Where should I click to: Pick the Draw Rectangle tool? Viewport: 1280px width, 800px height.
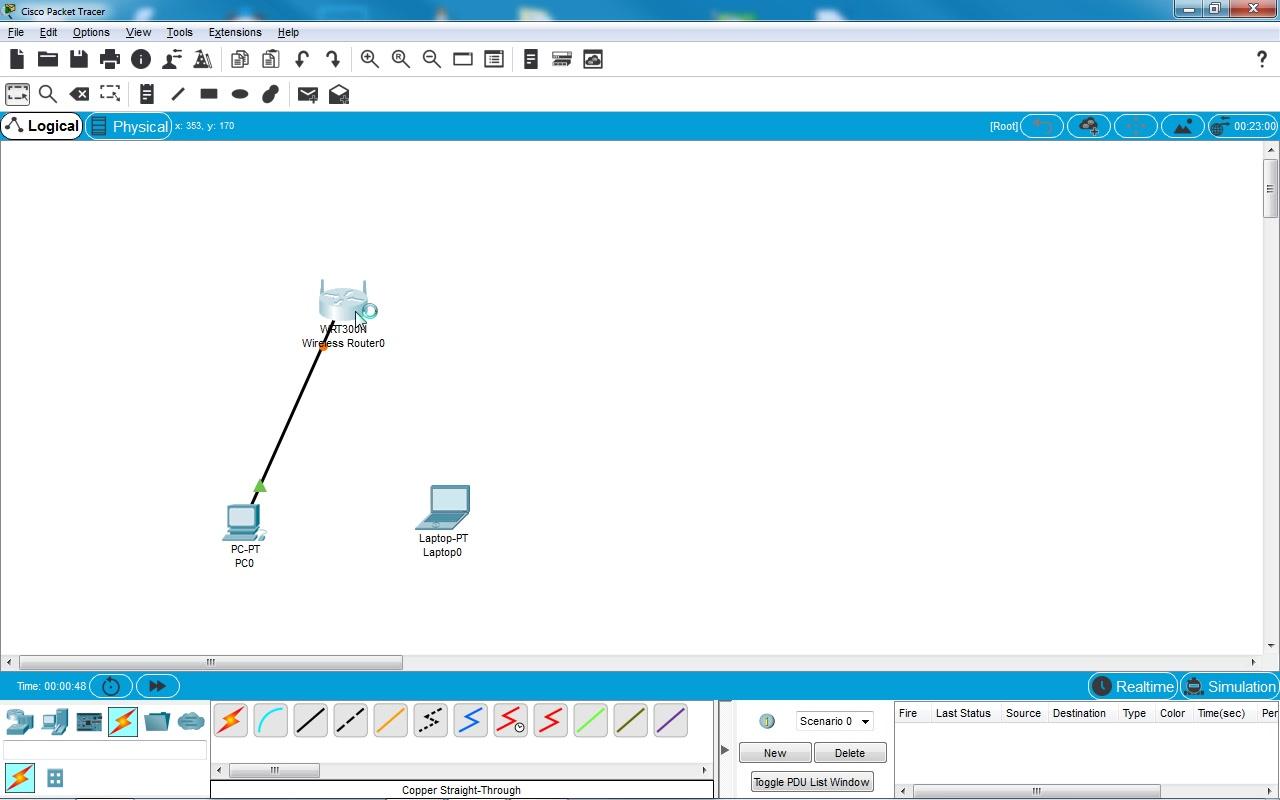click(x=208, y=94)
